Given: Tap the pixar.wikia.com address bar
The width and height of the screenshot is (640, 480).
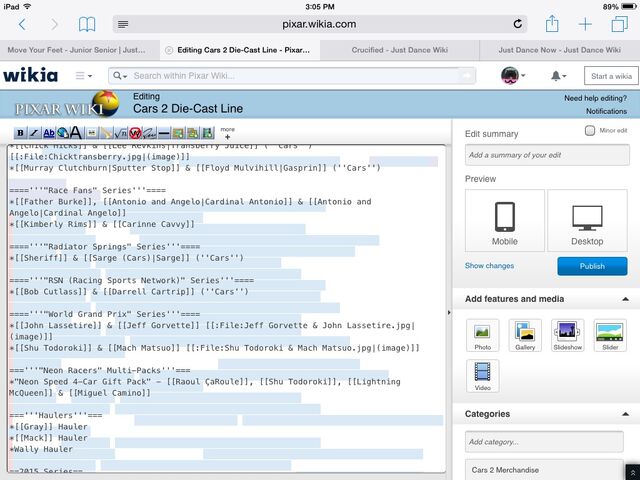Looking at the screenshot, I should pyautogui.click(x=320, y=24).
